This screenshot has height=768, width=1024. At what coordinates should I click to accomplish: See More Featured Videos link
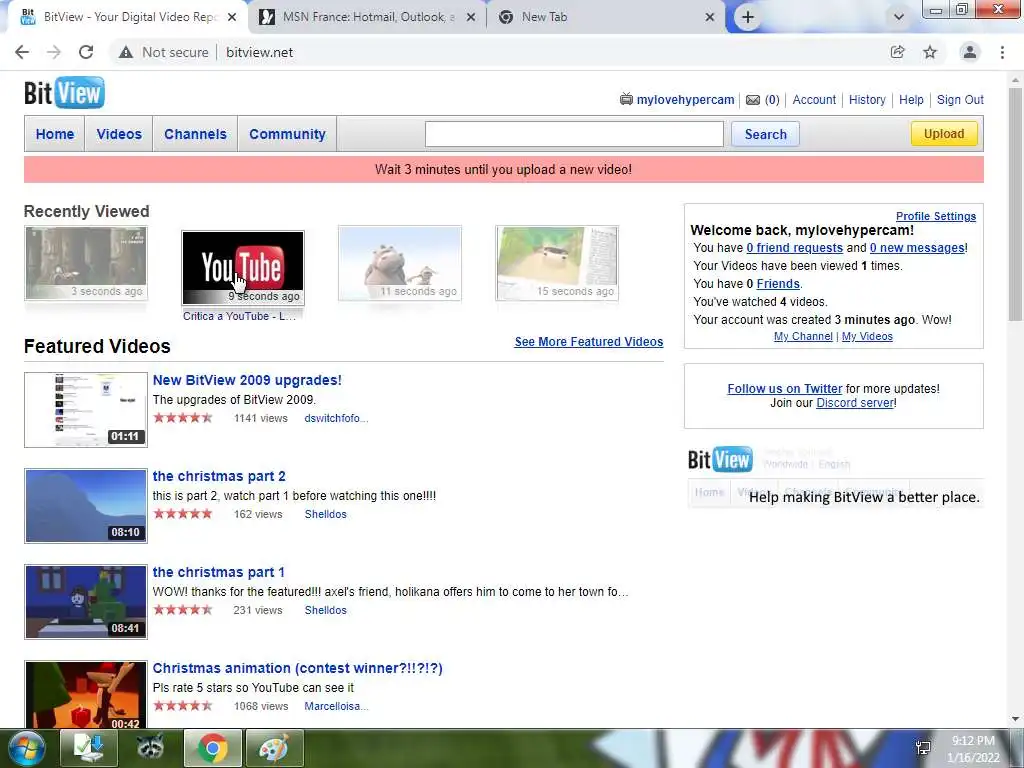[588, 342]
